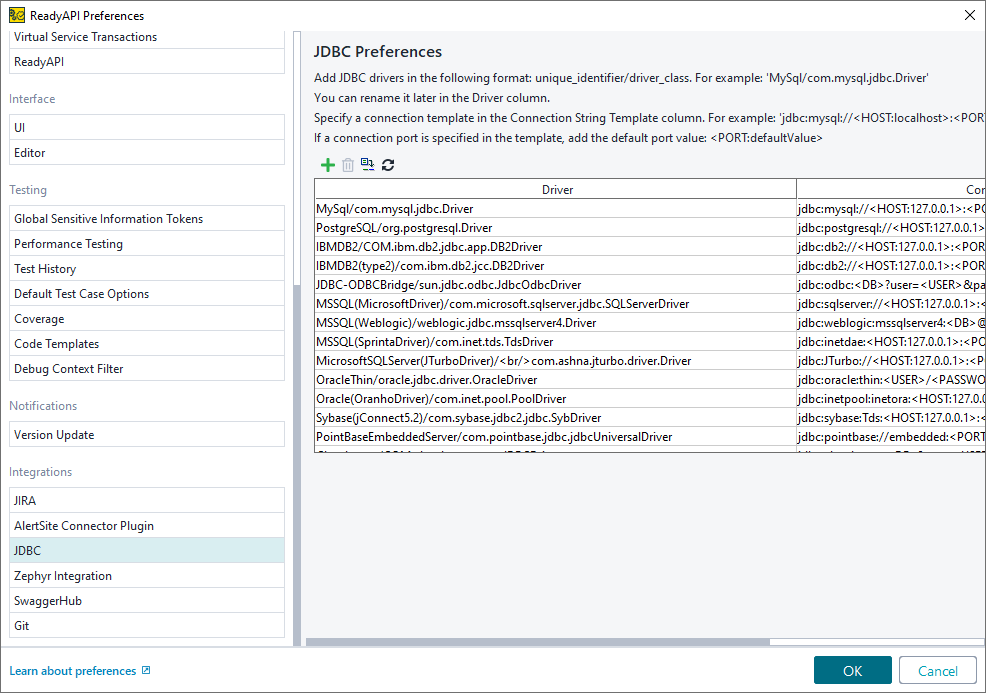
Task: Open the Code Templates section
Action: tap(146, 343)
